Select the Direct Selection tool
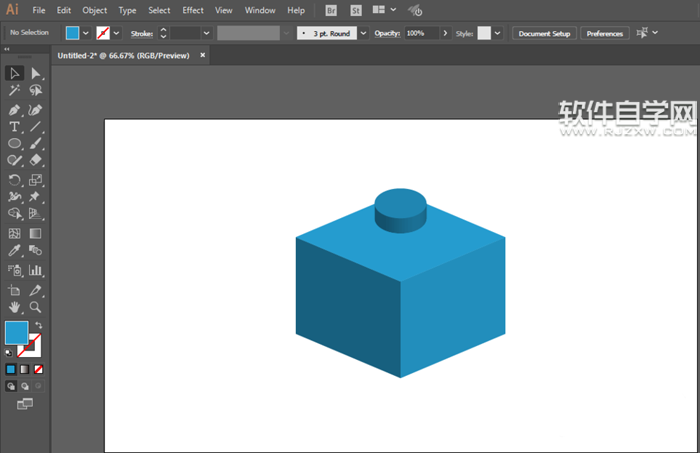This screenshot has height=453, width=700. click(x=36, y=73)
